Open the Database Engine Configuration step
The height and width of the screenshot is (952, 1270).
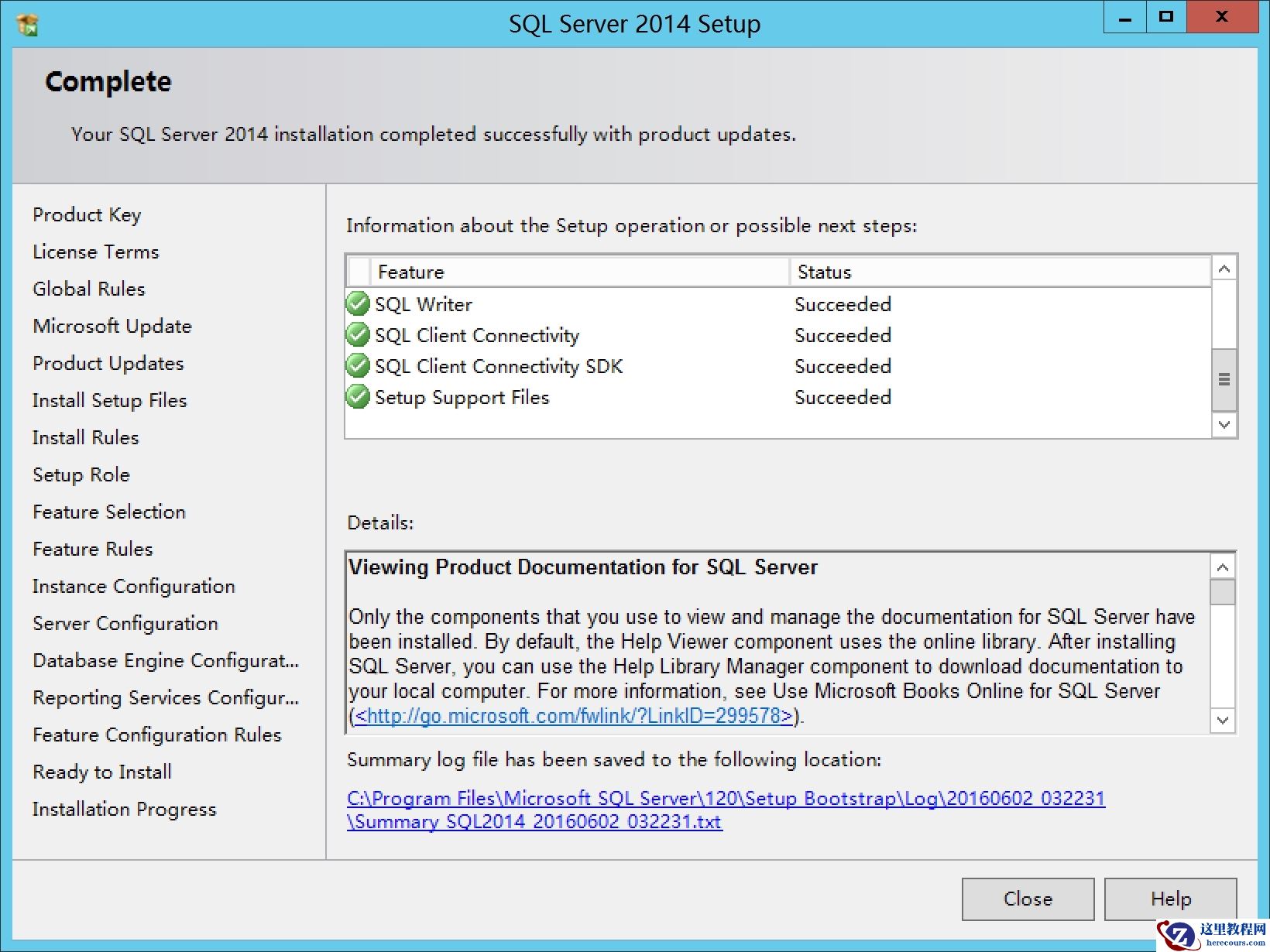pyautogui.click(x=165, y=660)
